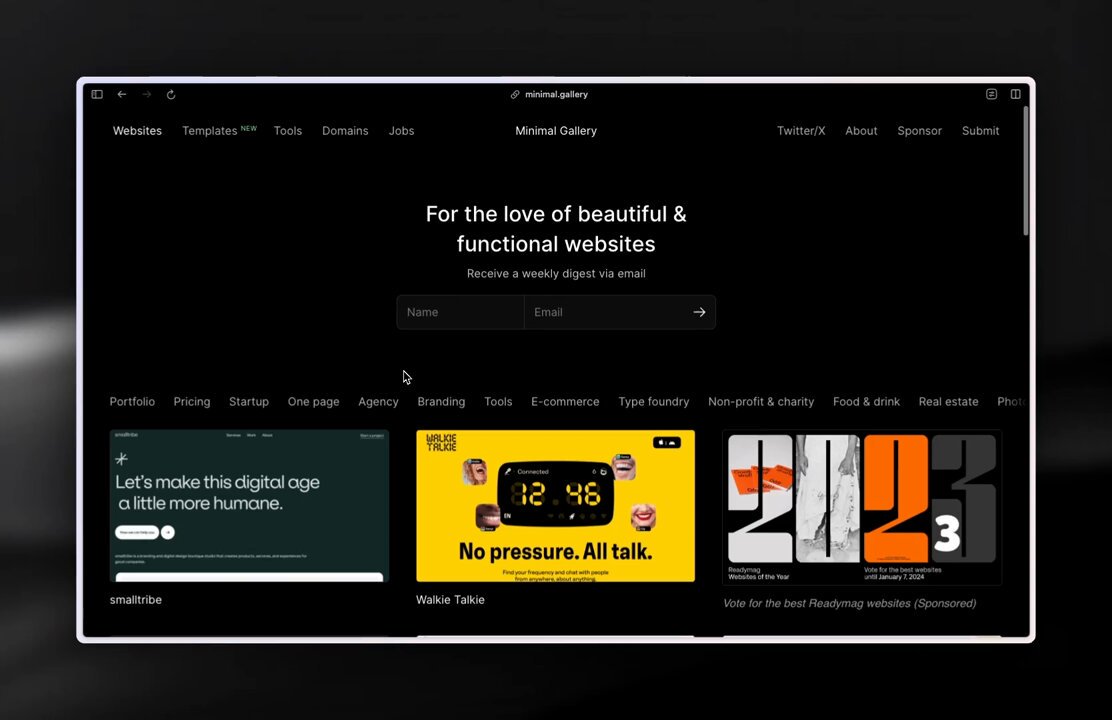Go back with the browser arrow
The width and height of the screenshot is (1112, 720).
pyautogui.click(x=122, y=94)
